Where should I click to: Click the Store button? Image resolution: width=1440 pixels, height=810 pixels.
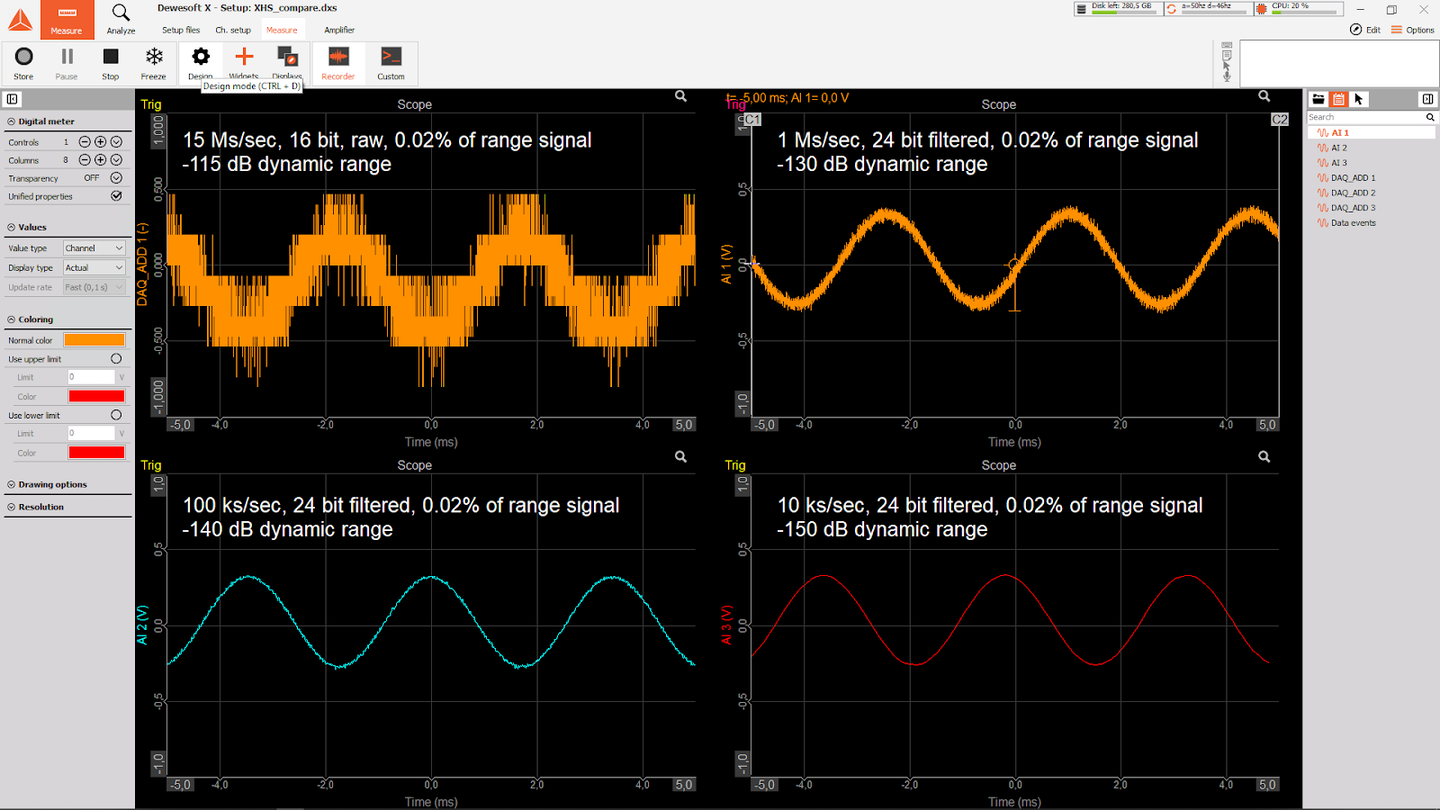click(x=23, y=61)
